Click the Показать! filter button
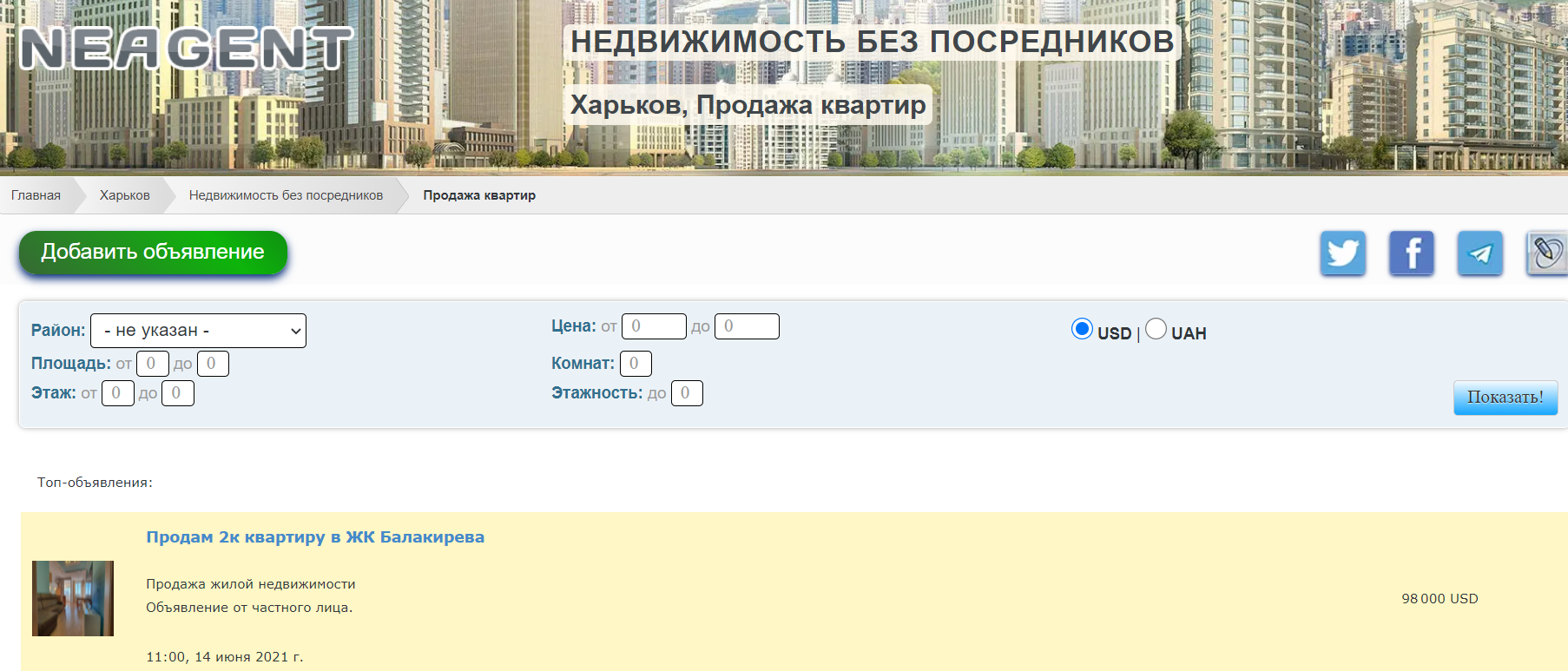 [x=1505, y=398]
